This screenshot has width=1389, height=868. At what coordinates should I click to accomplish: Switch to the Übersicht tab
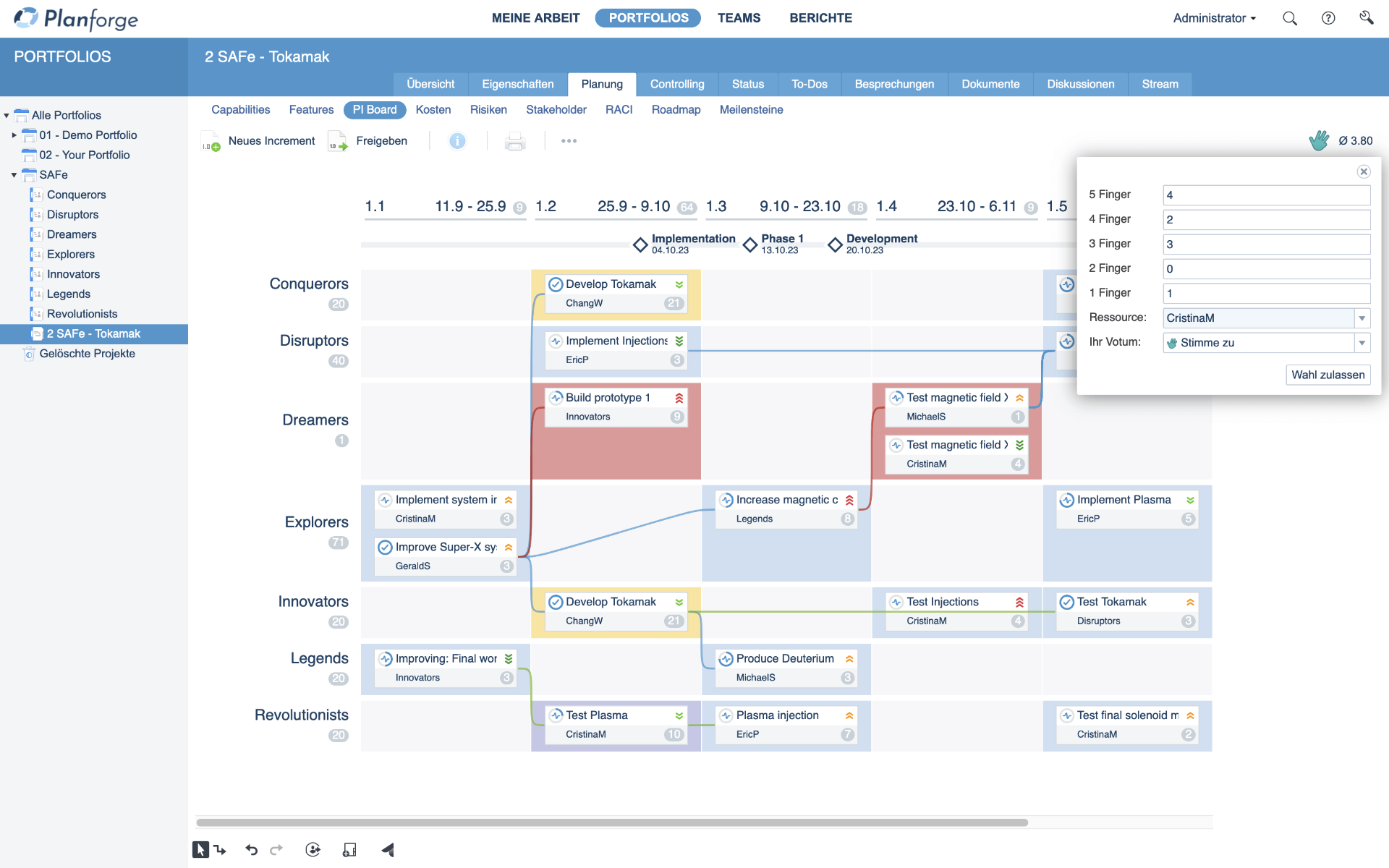pos(430,84)
